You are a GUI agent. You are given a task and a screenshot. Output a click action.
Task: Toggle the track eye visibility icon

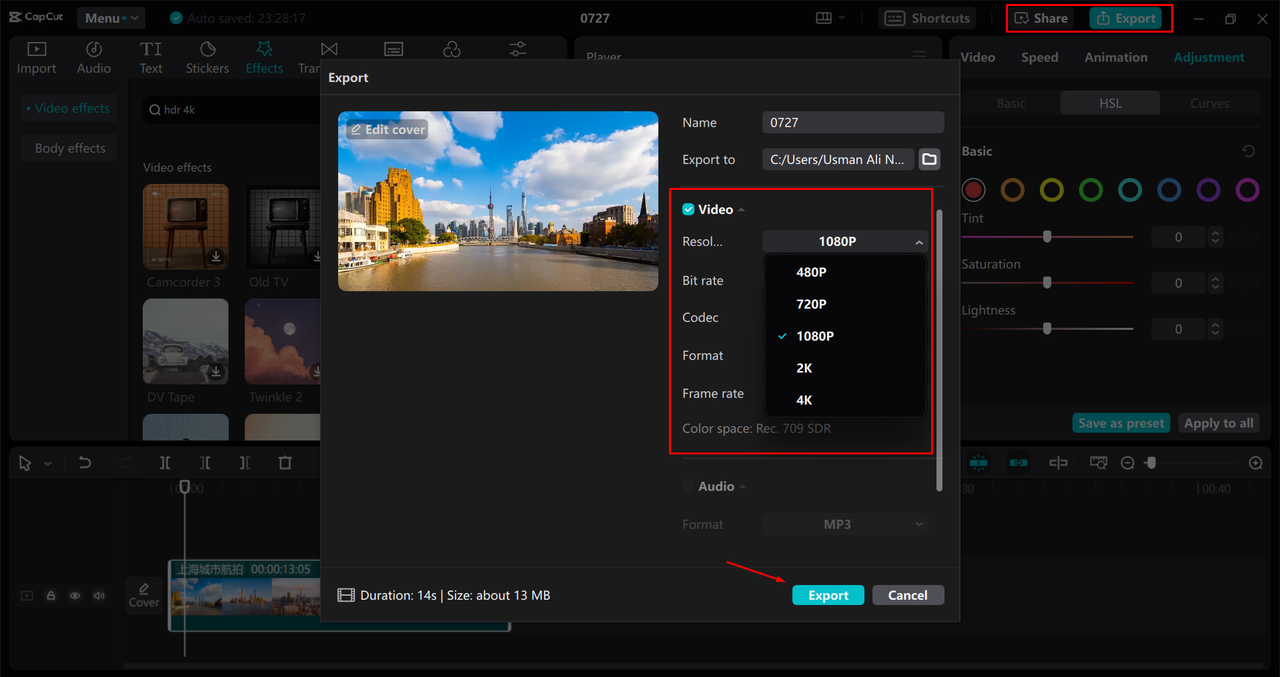[75, 596]
